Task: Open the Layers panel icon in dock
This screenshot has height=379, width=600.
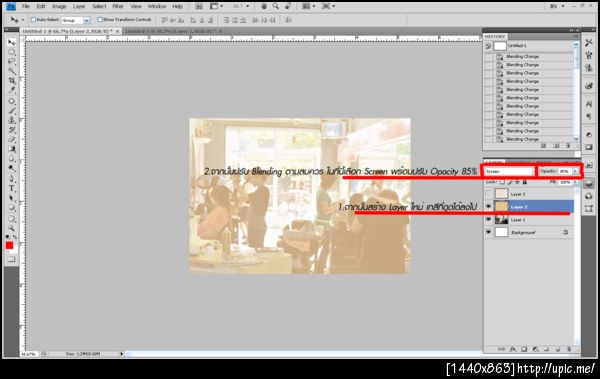Action: 589,183
